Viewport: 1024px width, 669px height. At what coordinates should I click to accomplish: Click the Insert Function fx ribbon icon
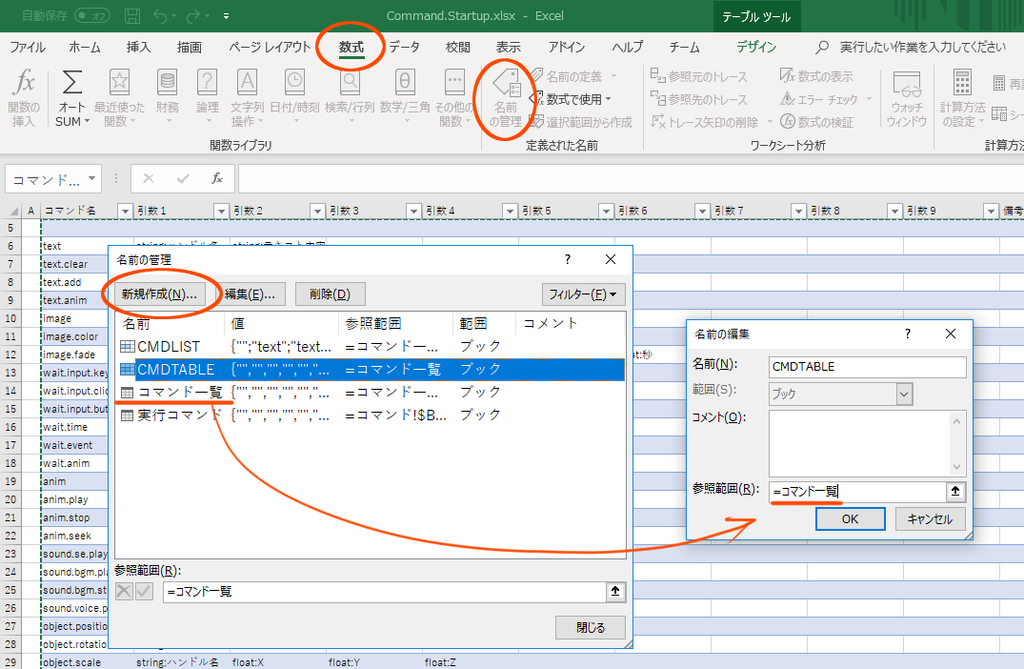(x=24, y=84)
